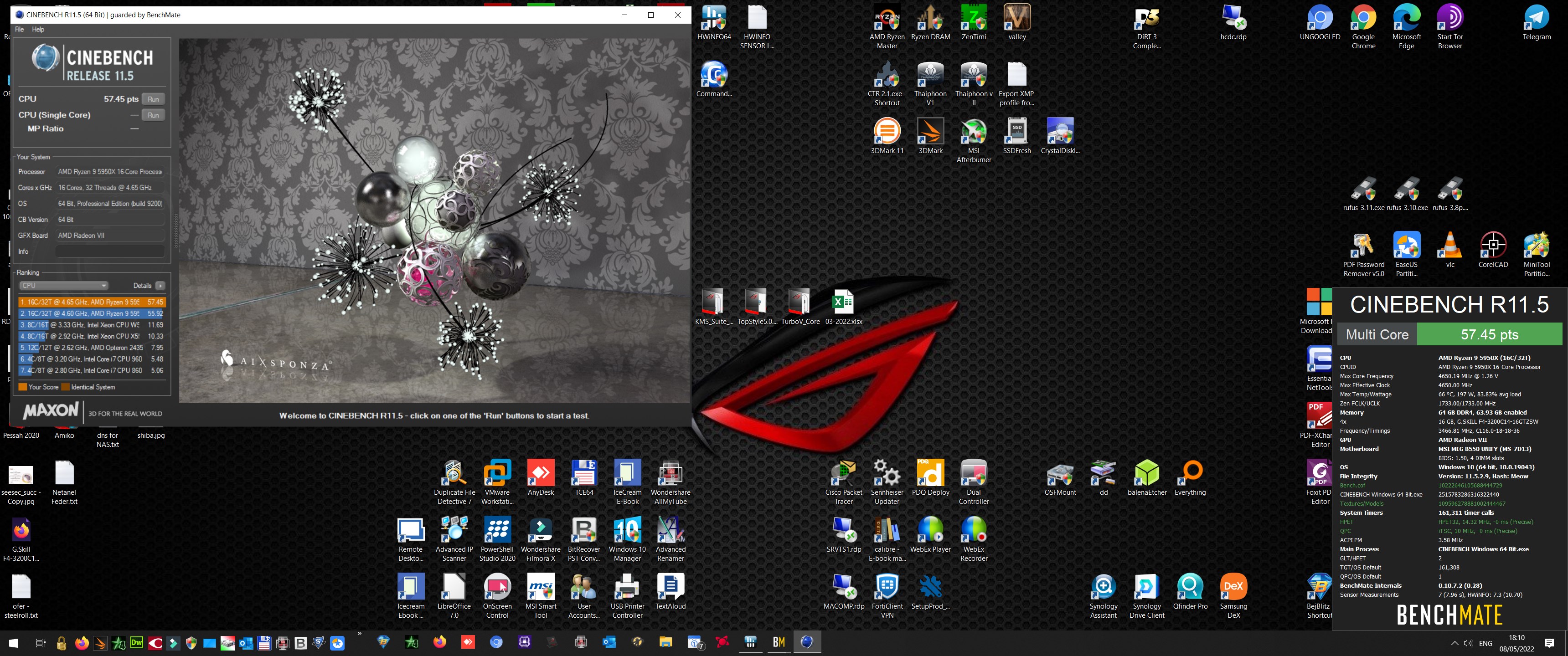1568x656 pixels.
Task: Open MSI Afterburner shortcut
Action: [973, 141]
